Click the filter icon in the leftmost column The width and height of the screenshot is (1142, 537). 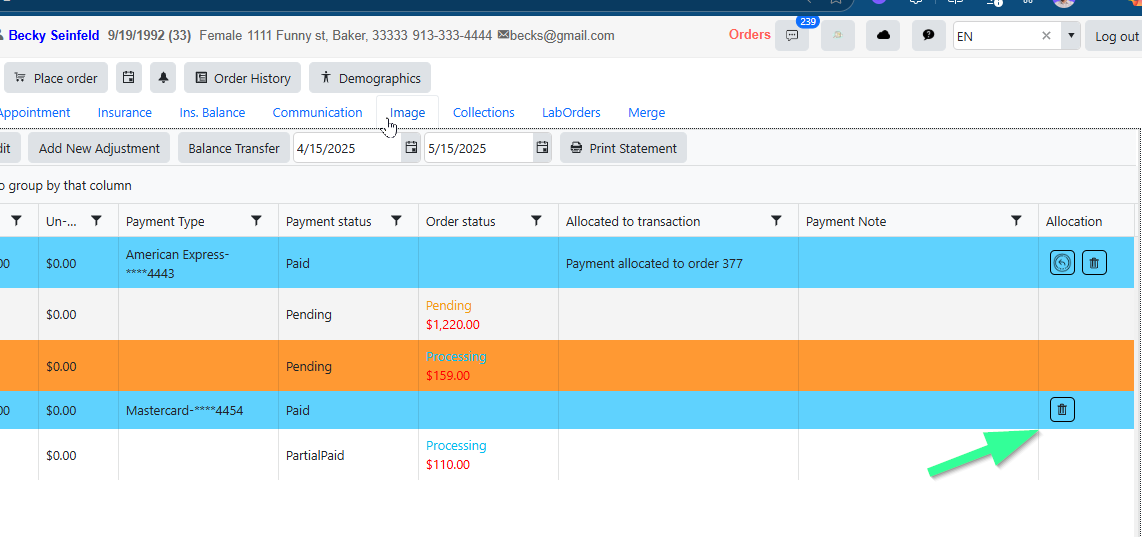(17, 221)
